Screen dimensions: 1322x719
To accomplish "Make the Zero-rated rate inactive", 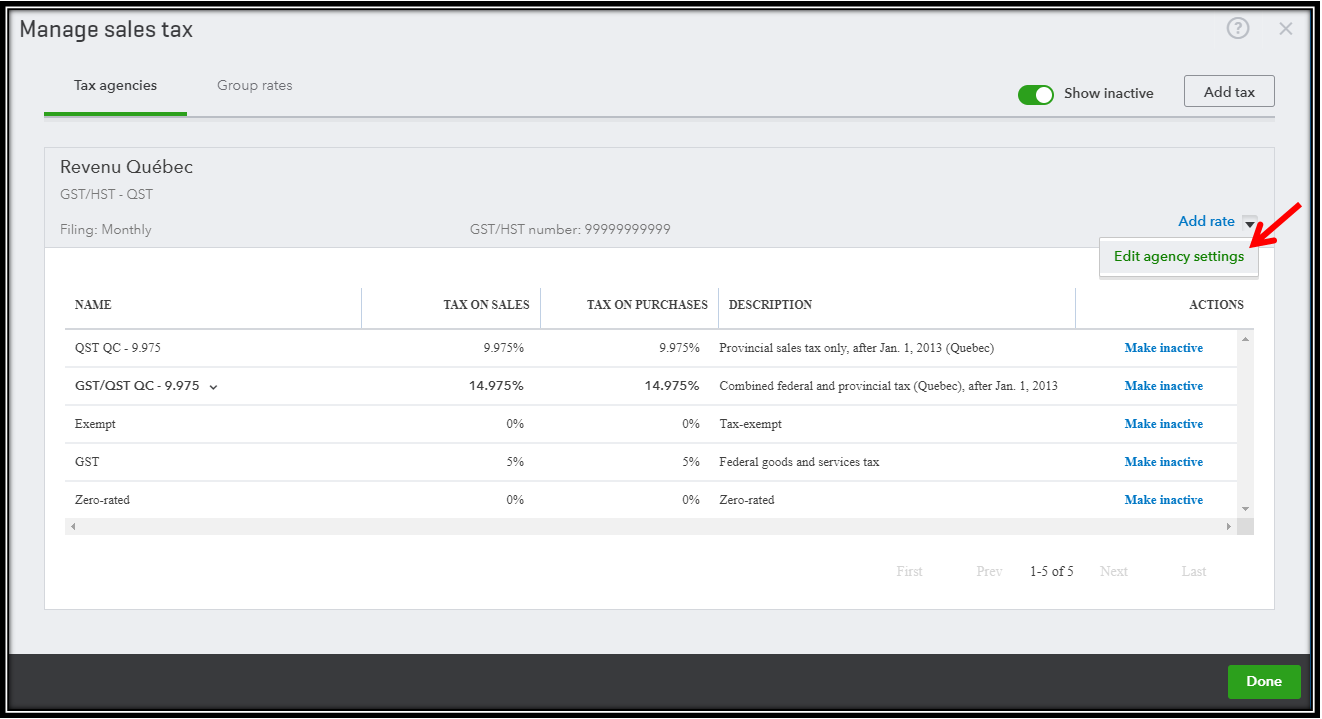I will (x=1163, y=500).
